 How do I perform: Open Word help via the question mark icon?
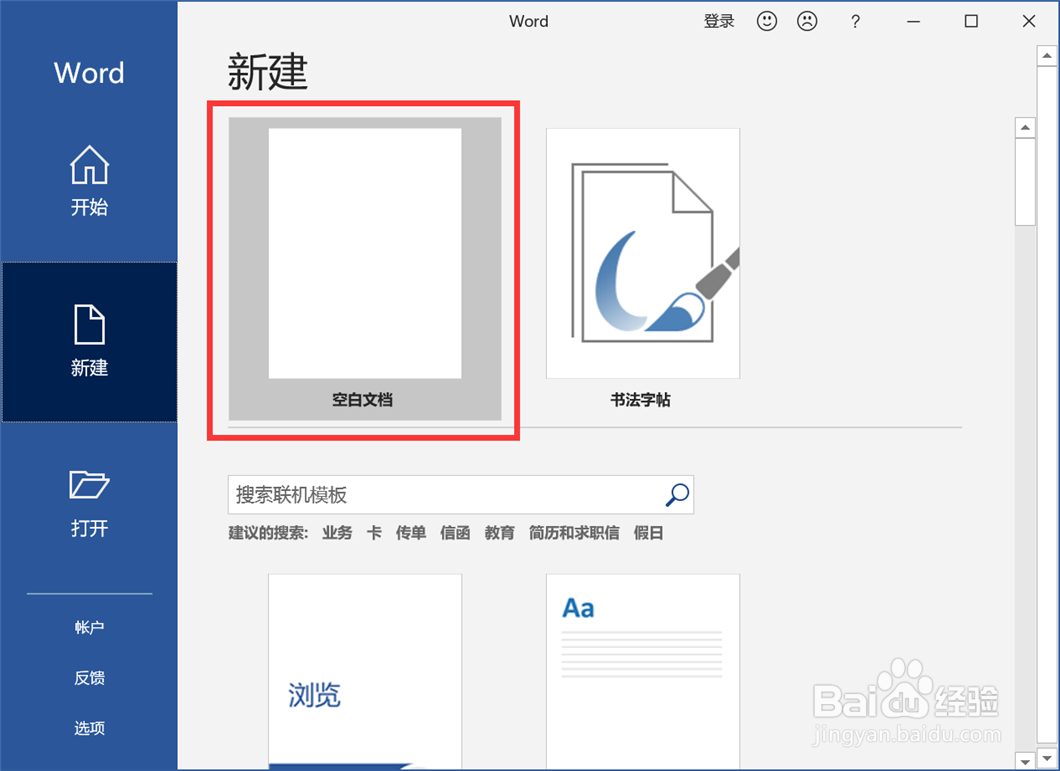(x=855, y=21)
